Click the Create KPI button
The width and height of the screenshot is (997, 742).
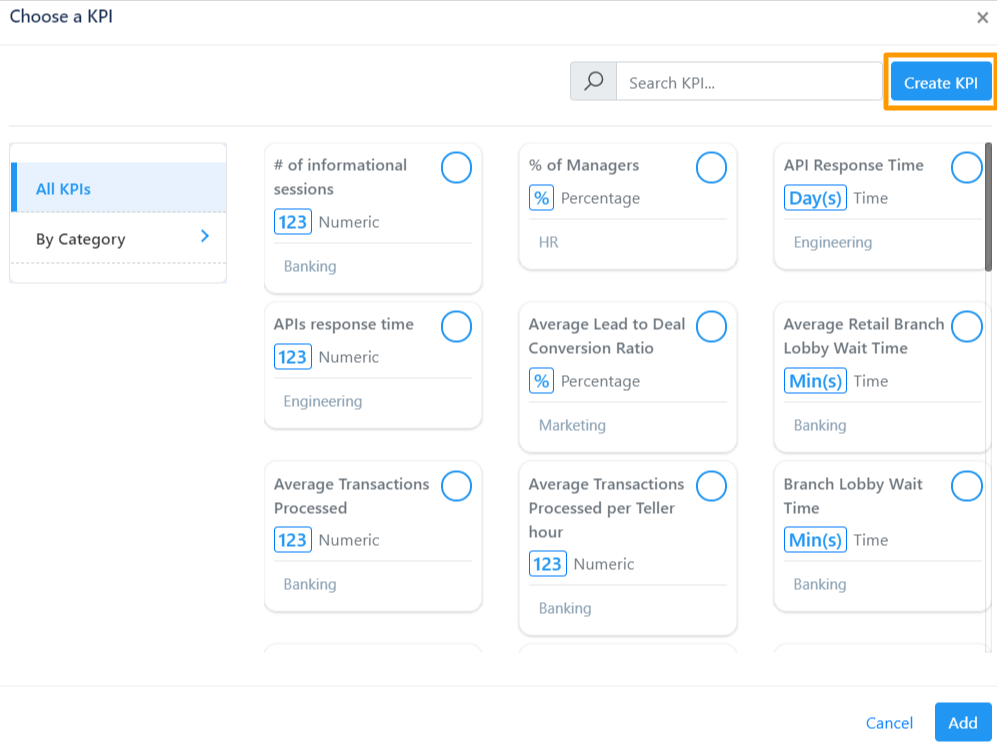pos(941,82)
